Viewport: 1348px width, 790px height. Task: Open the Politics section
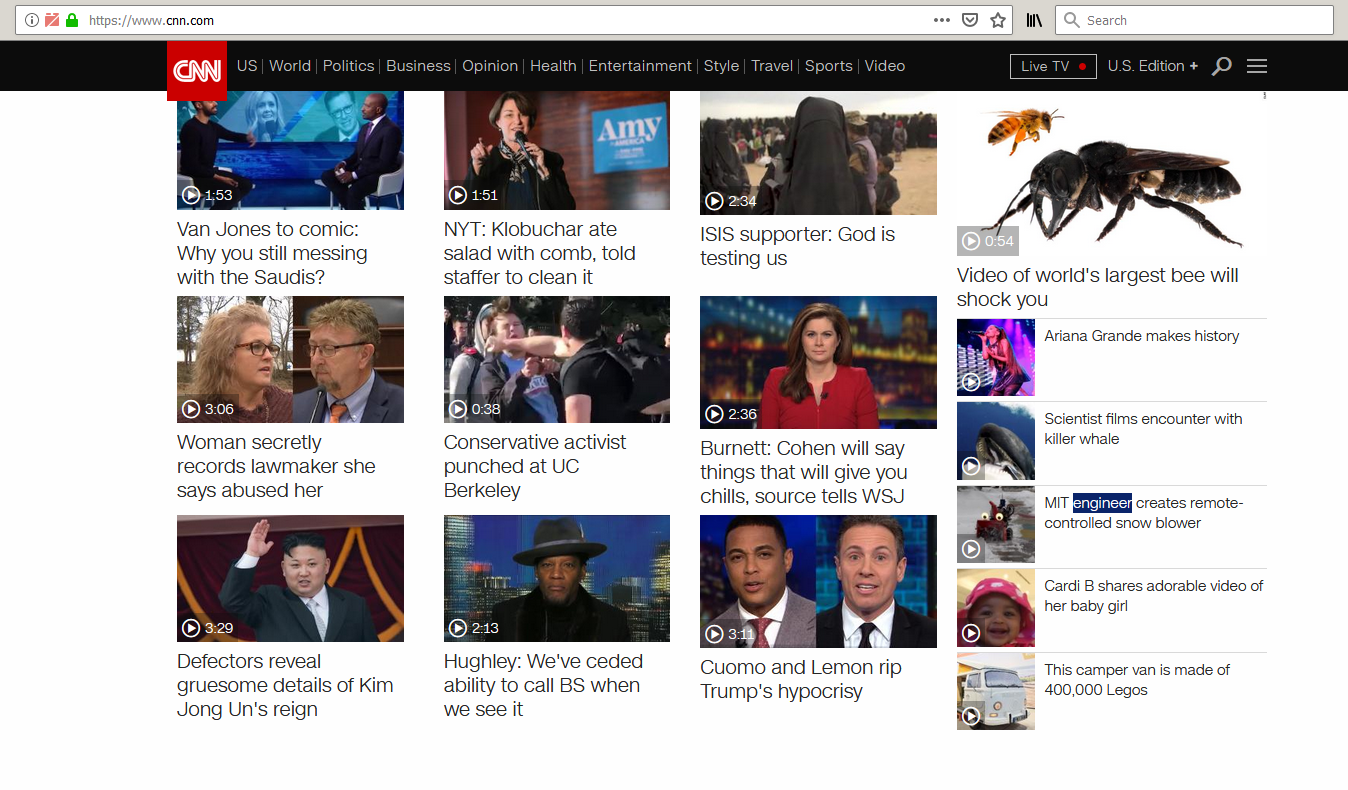(x=348, y=66)
